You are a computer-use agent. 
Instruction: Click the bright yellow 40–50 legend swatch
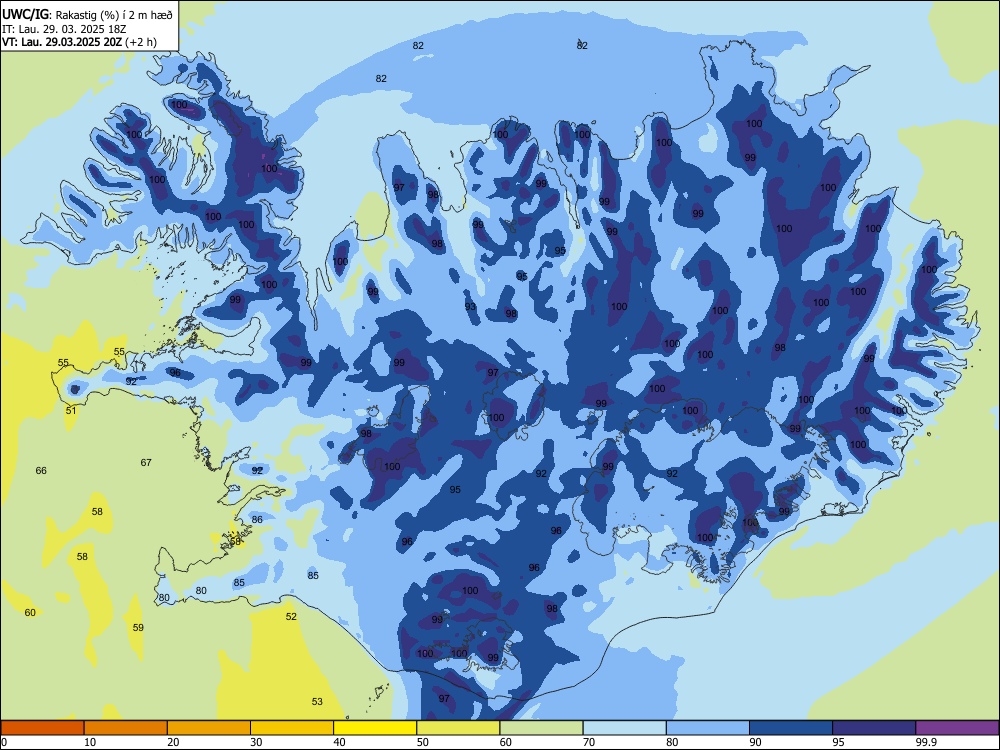(375, 728)
